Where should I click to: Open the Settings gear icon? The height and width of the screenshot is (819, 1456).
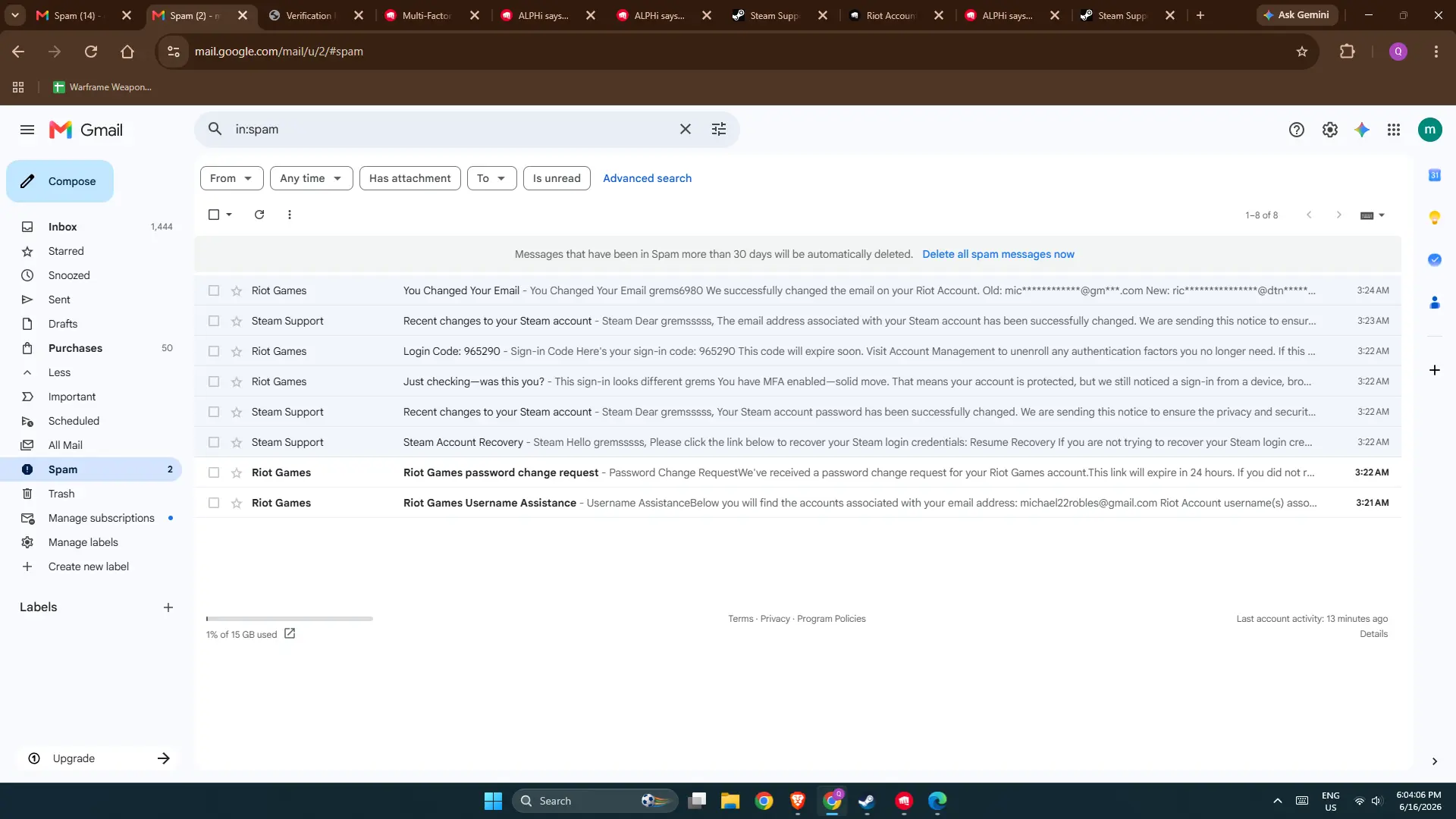point(1330,130)
